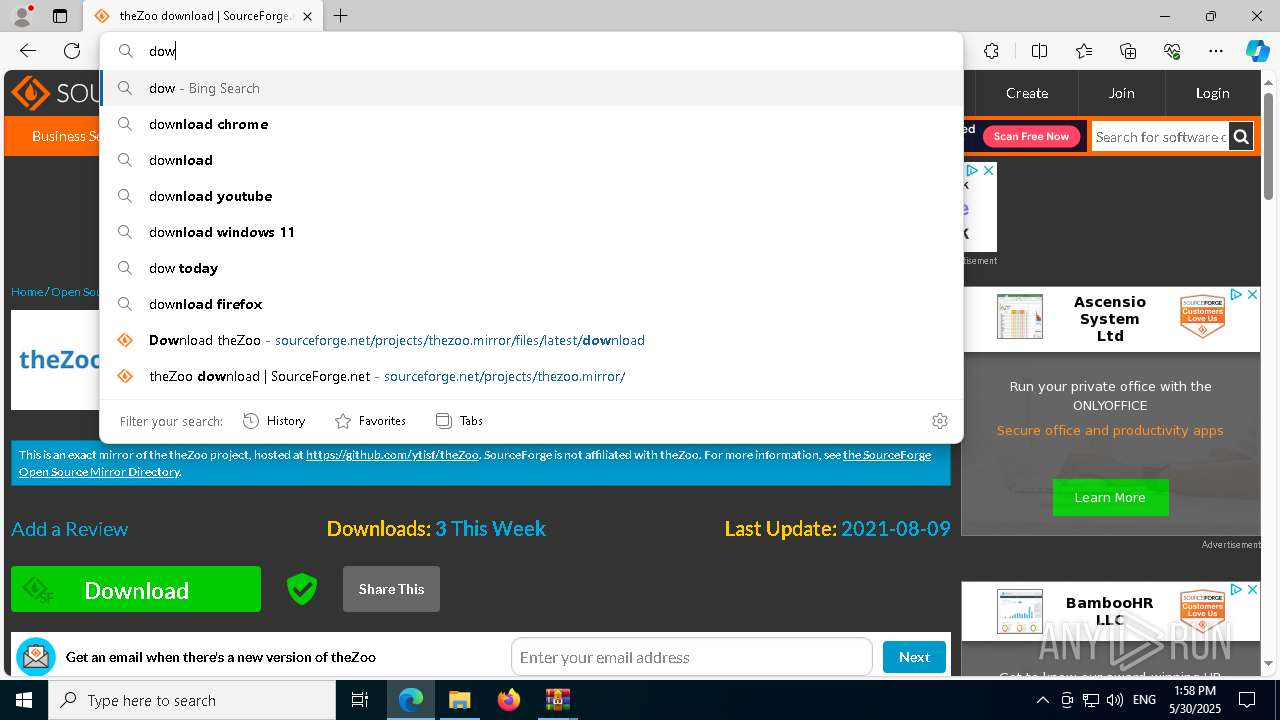Open the tab actions menu icon

click(x=60, y=16)
